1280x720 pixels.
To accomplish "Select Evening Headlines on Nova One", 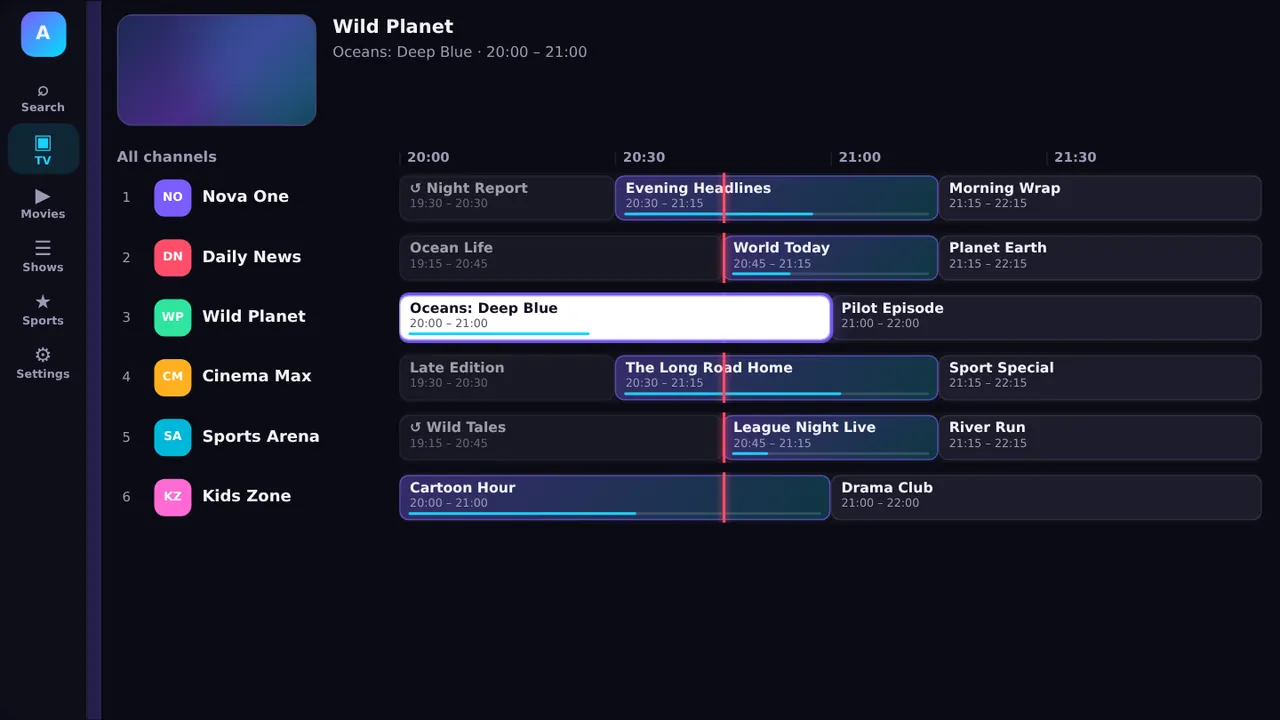I will (x=776, y=197).
